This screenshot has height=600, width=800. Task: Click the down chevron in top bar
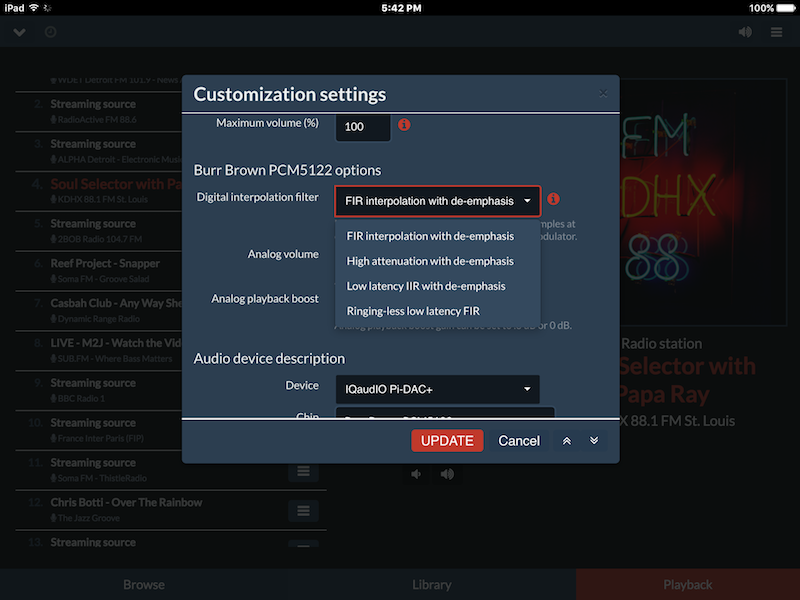pyautogui.click(x=19, y=32)
